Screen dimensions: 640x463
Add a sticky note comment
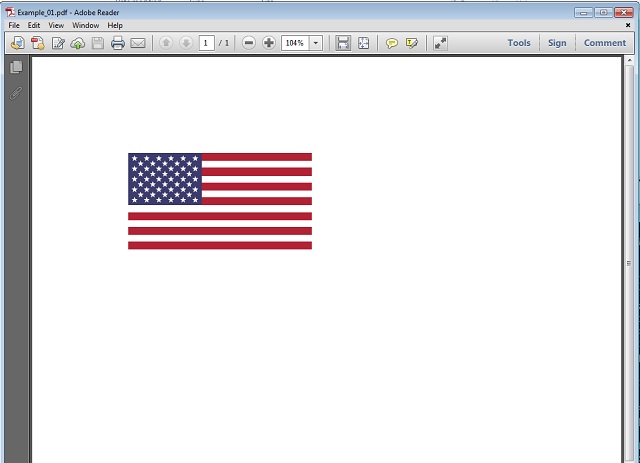click(x=391, y=43)
